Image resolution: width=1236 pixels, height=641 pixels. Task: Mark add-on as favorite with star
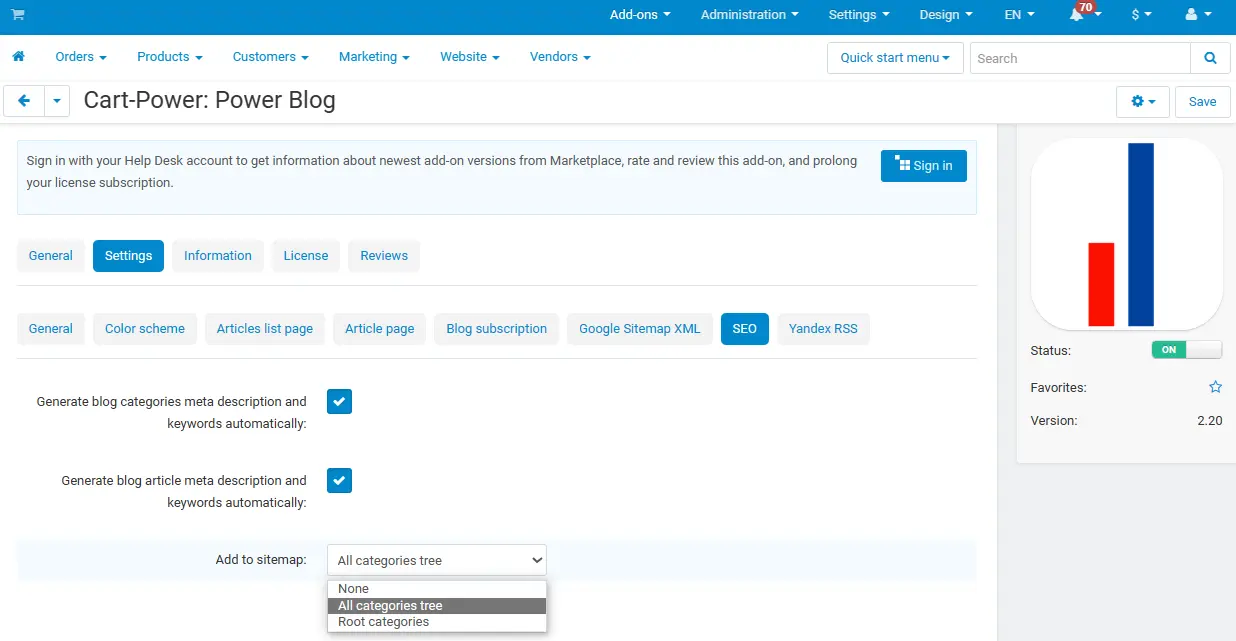1215,387
